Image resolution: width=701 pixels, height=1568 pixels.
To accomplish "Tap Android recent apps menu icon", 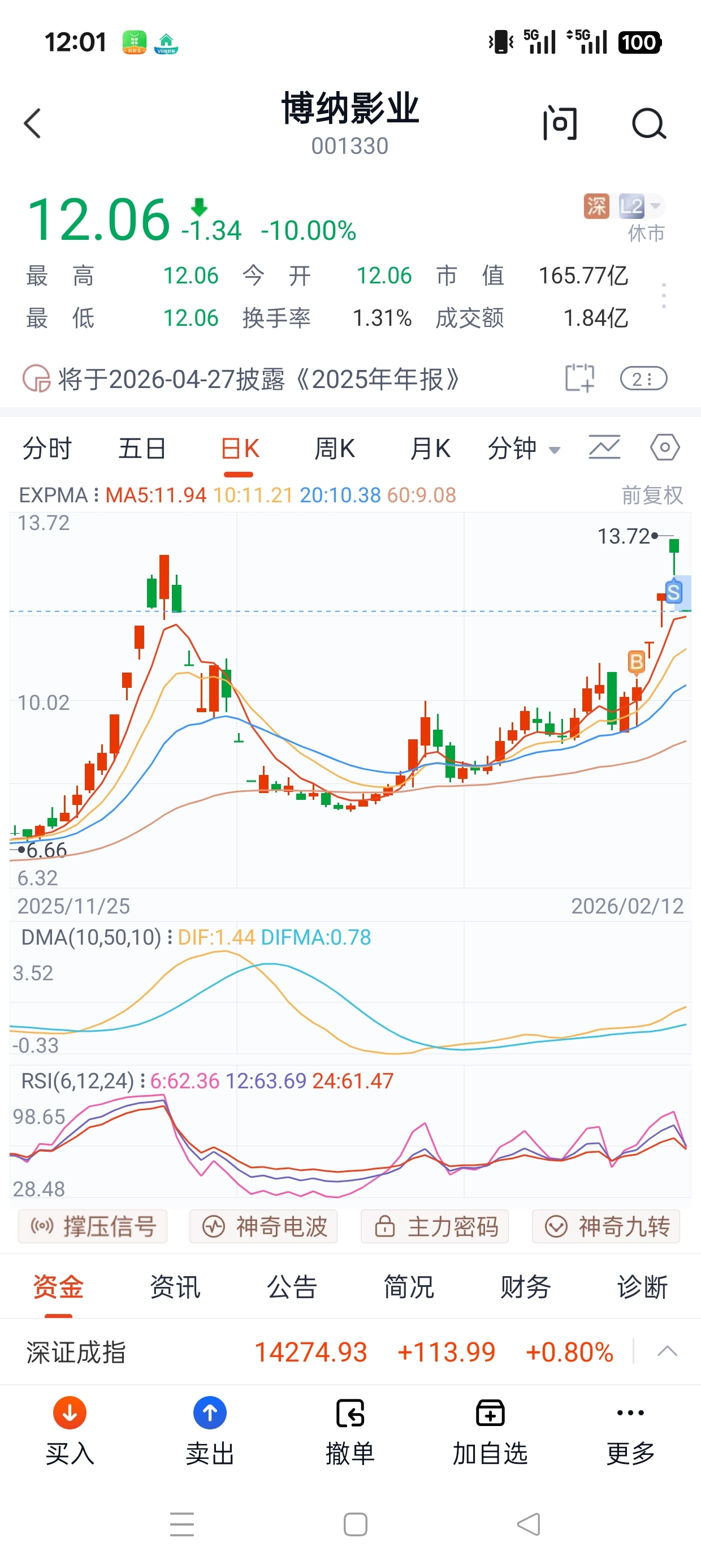I will tap(182, 1524).
